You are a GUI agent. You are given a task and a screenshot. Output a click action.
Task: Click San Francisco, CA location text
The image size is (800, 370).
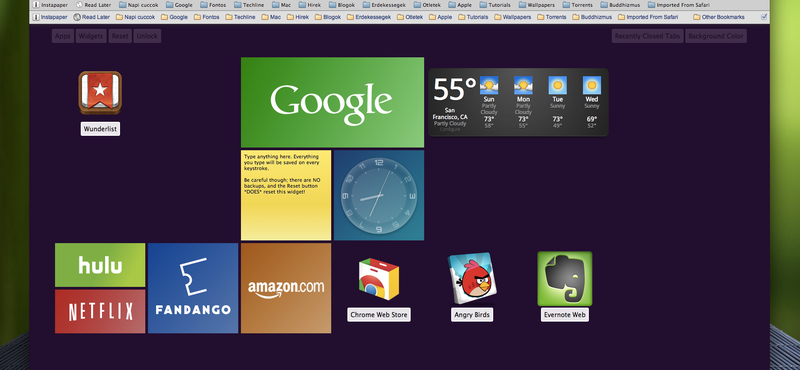tap(450, 114)
